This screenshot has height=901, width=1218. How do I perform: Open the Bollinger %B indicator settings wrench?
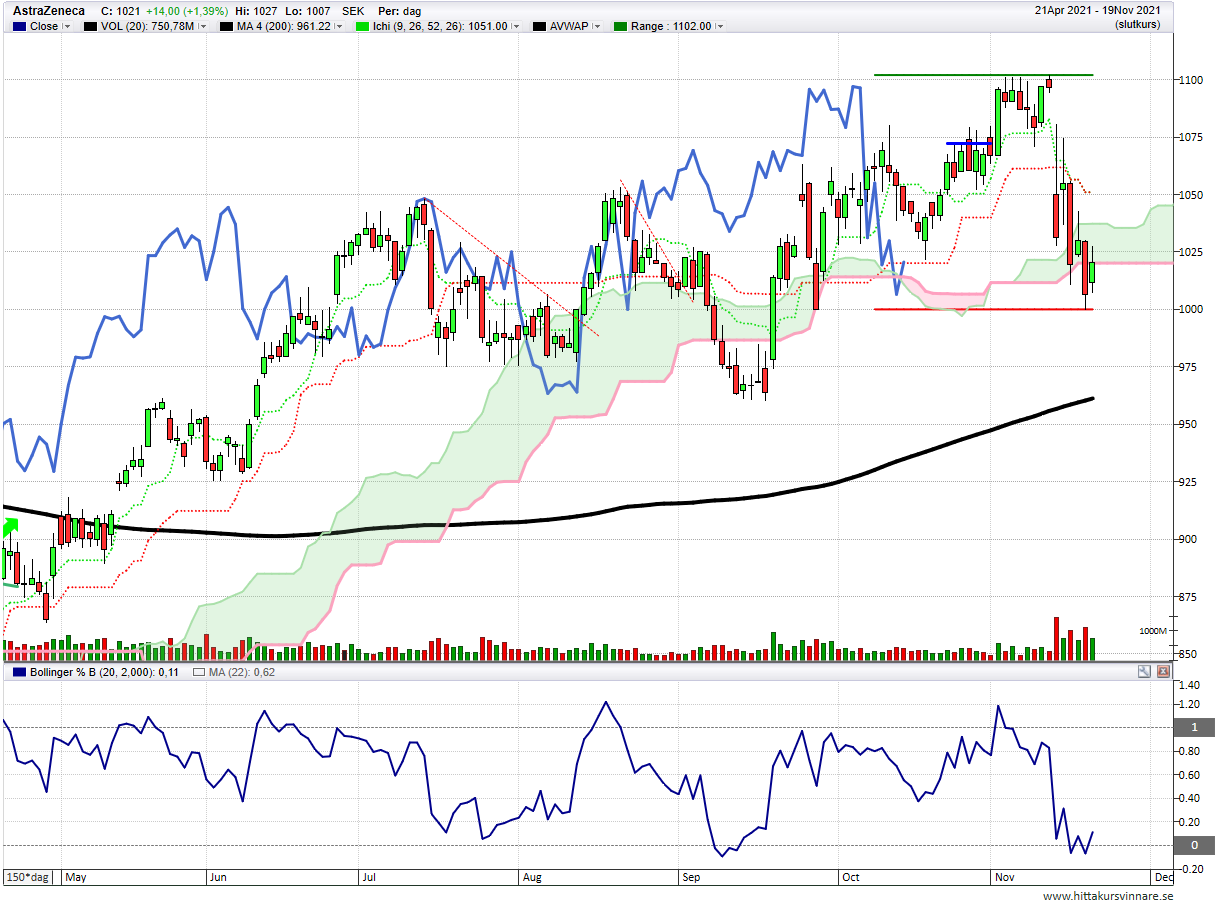pyautogui.click(x=1144, y=672)
